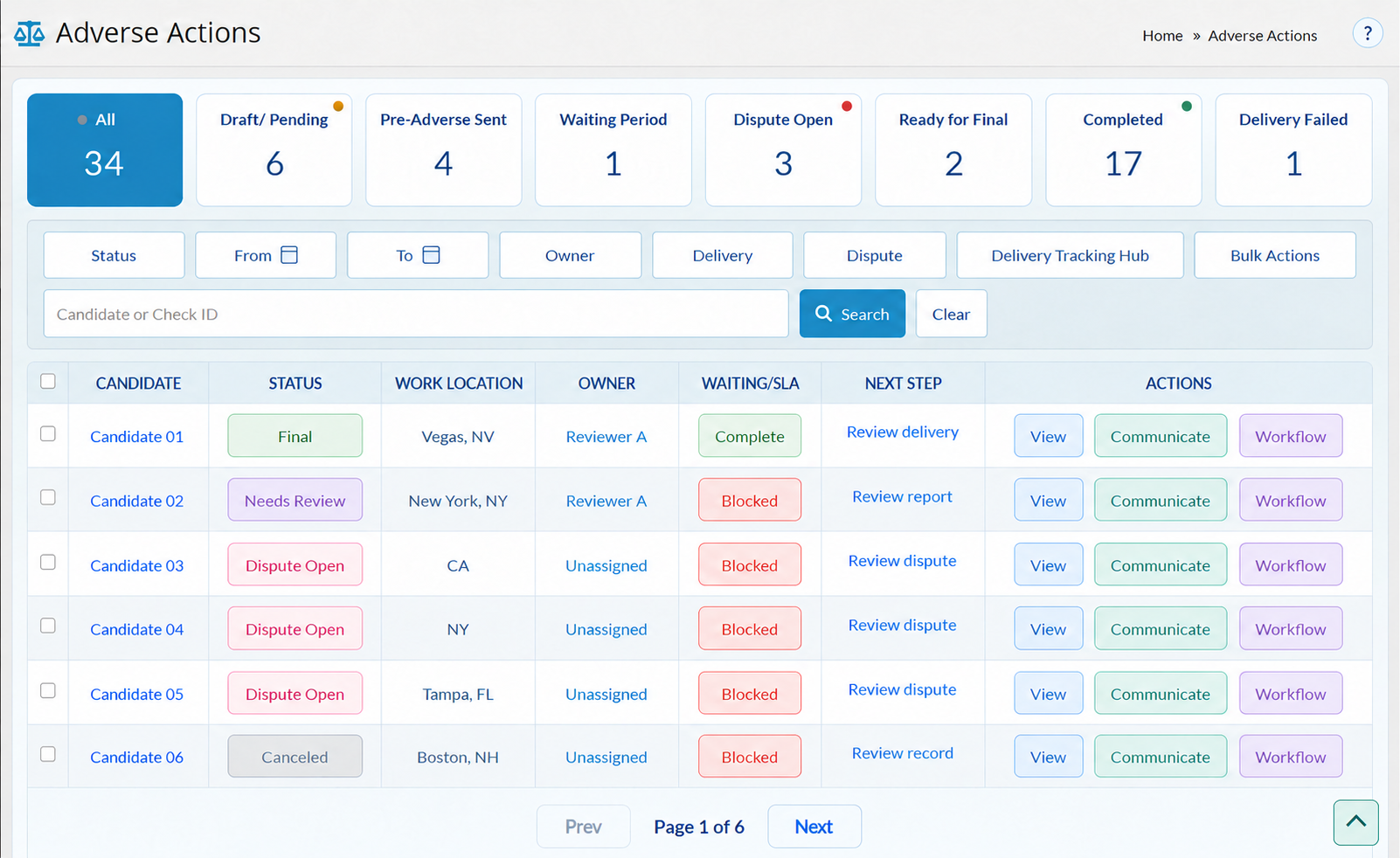The height and width of the screenshot is (858, 1400).
Task: Open the Bulk Actions dropdown
Action: [1275, 255]
